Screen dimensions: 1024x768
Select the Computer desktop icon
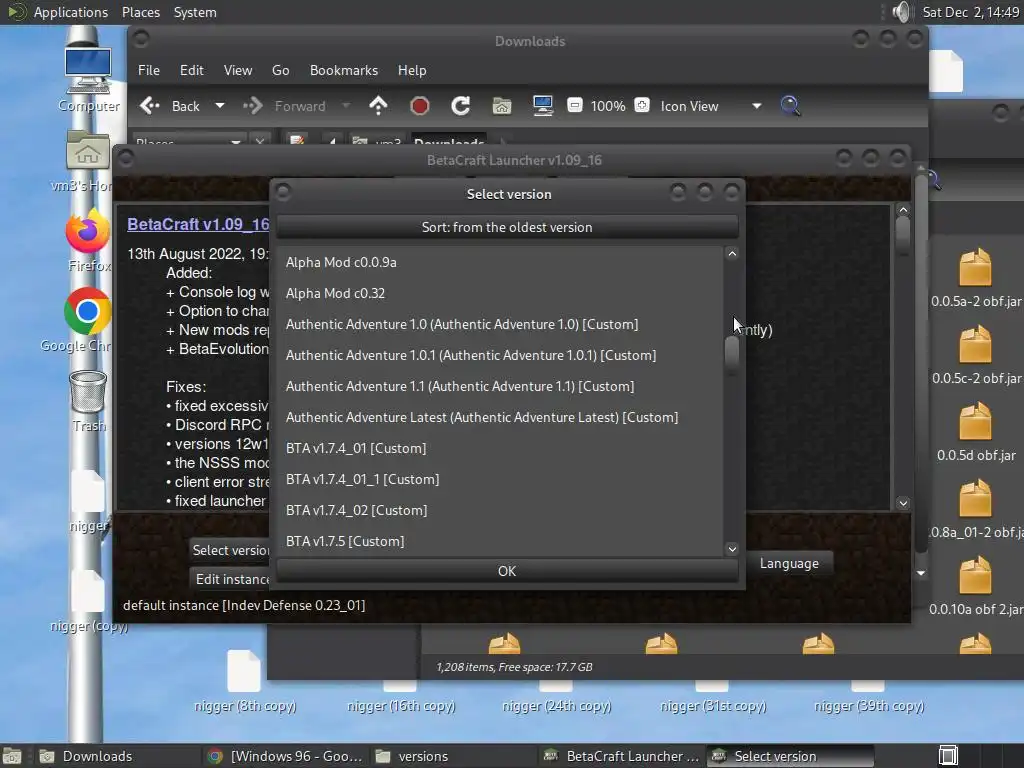tap(88, 80)
